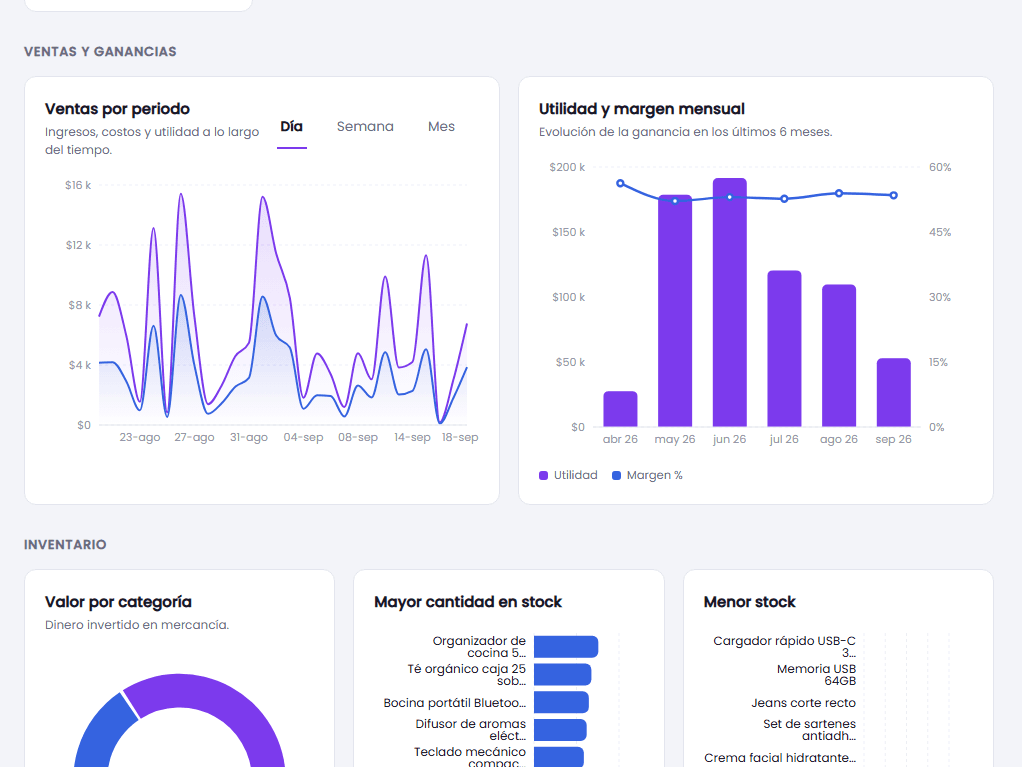Select the ago 26 utility bar
This screenshot has width=1022, height=767.
click(x=839, y=356)
